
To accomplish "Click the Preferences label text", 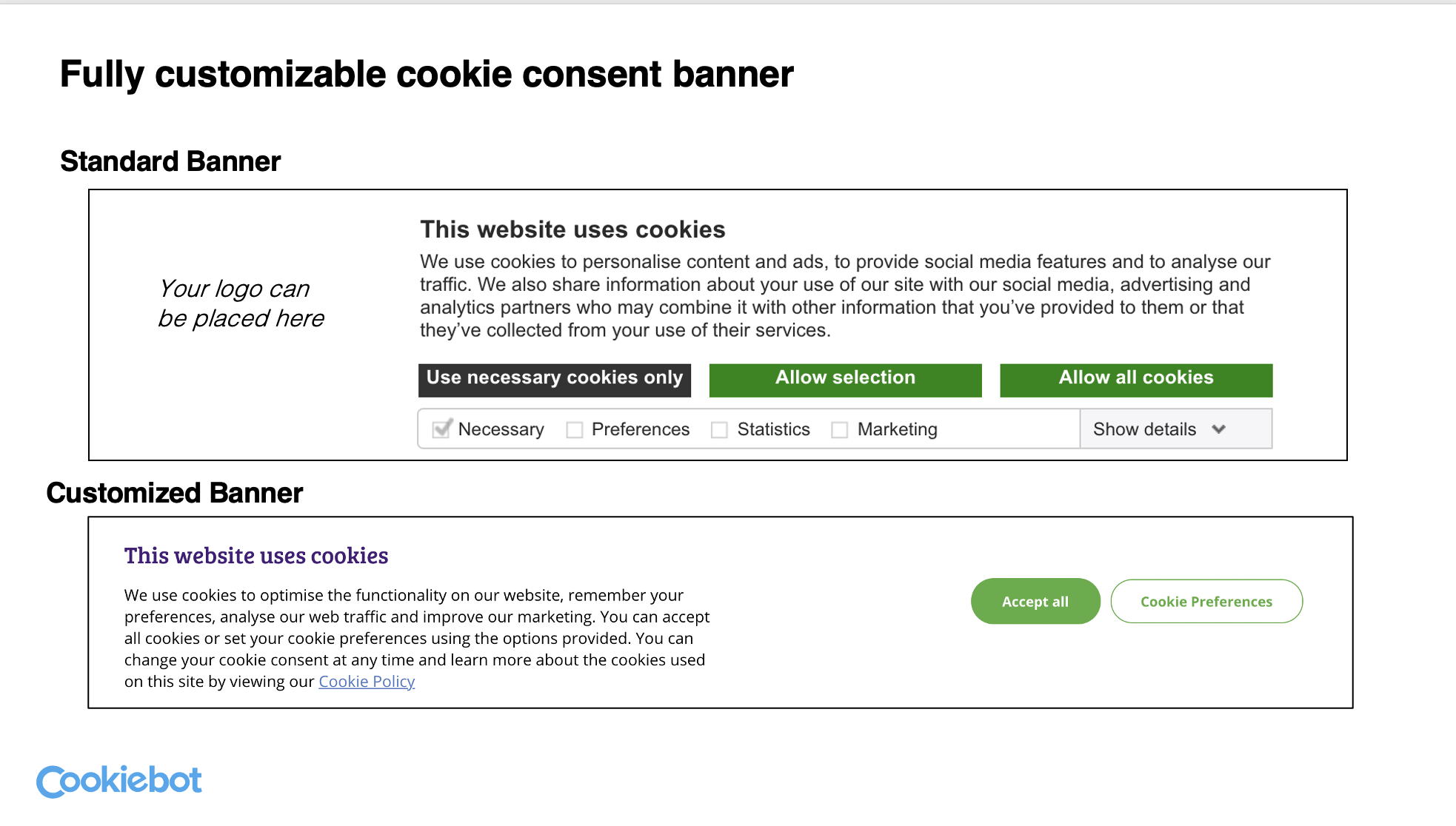I will (640, 429).
